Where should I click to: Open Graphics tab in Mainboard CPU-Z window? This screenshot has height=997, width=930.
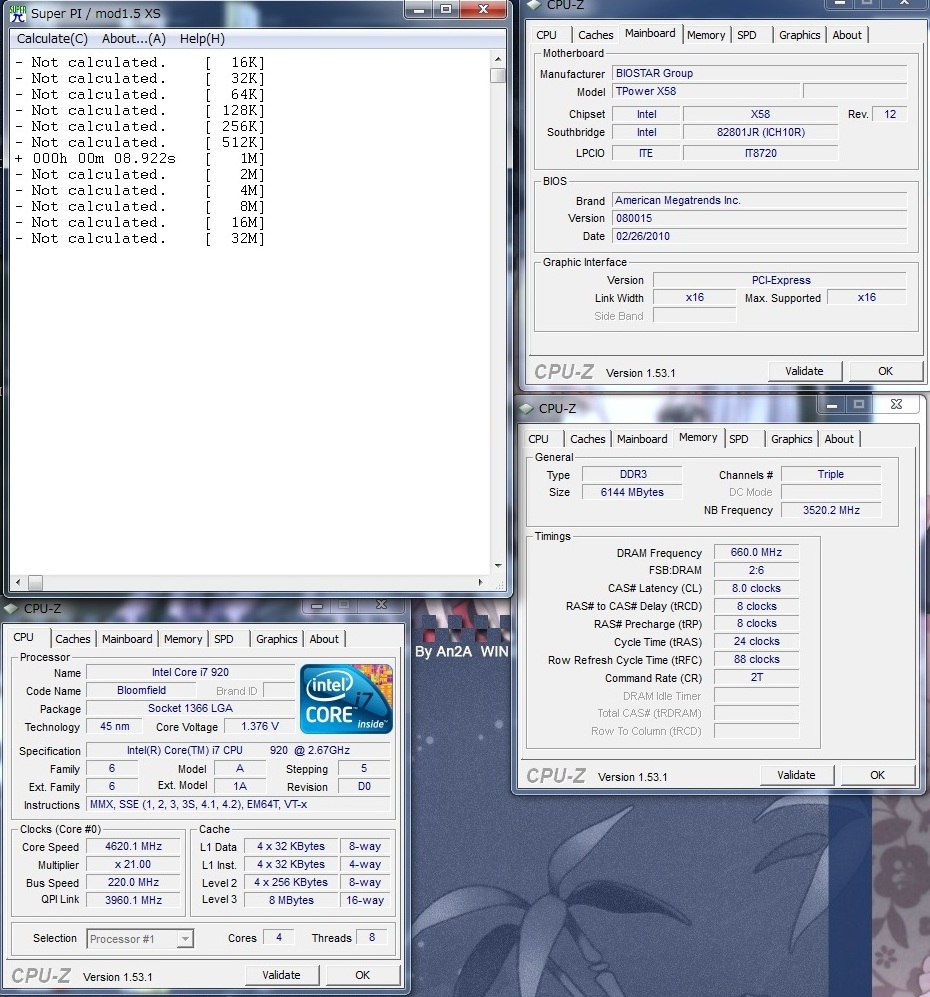coord(800,35)
